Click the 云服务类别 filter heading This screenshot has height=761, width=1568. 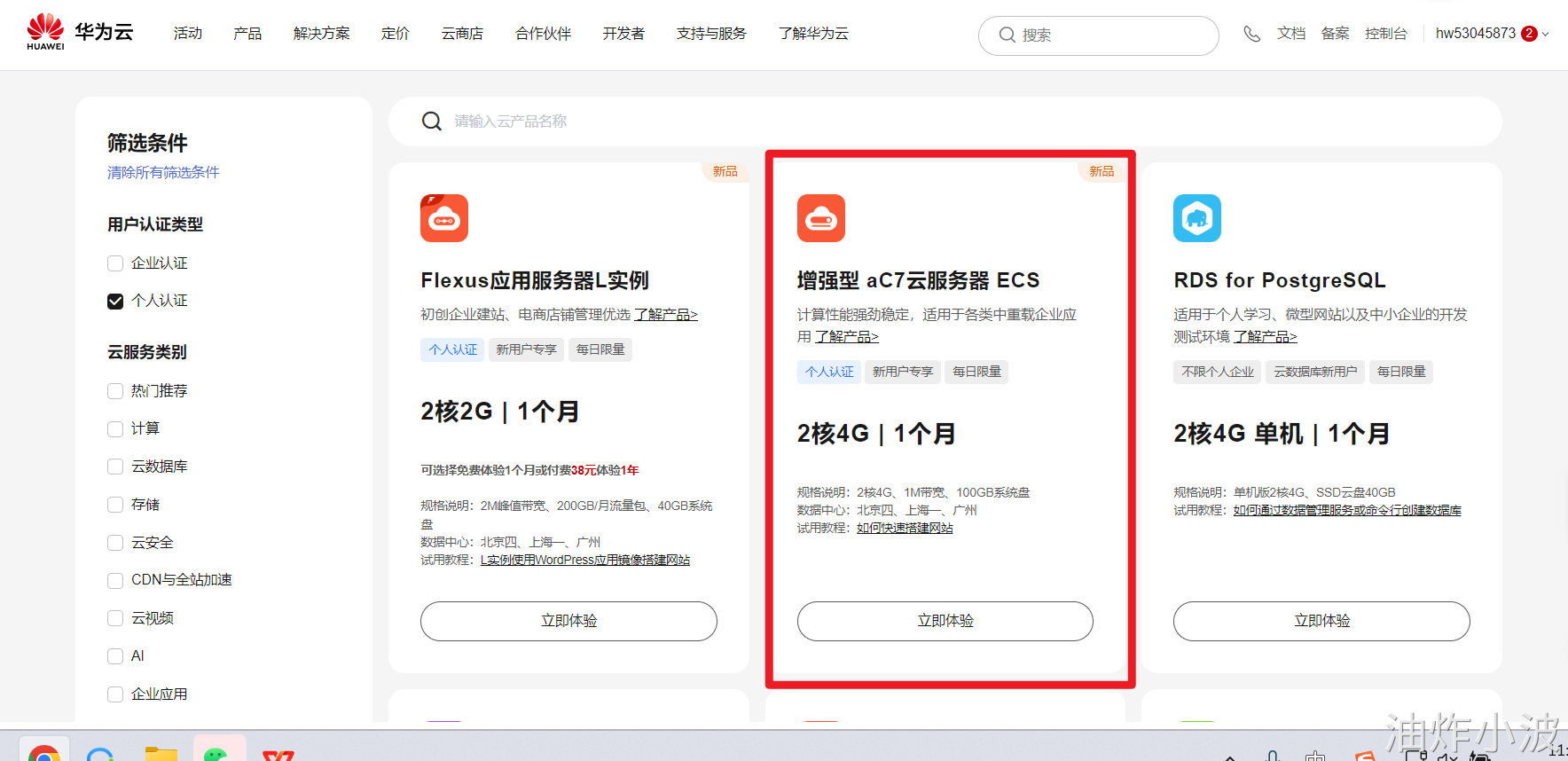[x=147, y=352]
